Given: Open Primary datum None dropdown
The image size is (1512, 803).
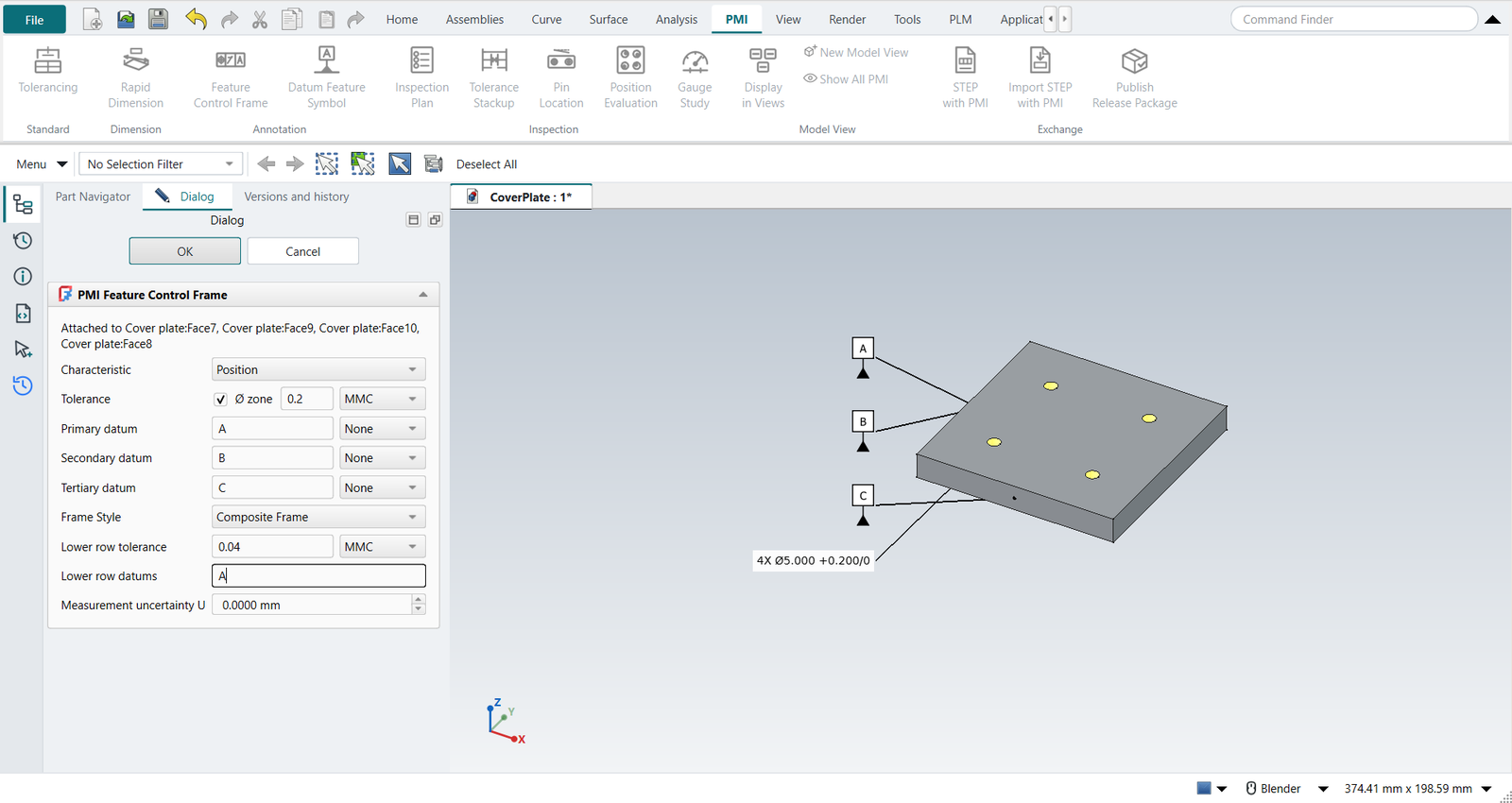Looking at the screenshot, I should pyautogui.click(x=382, y=429).
